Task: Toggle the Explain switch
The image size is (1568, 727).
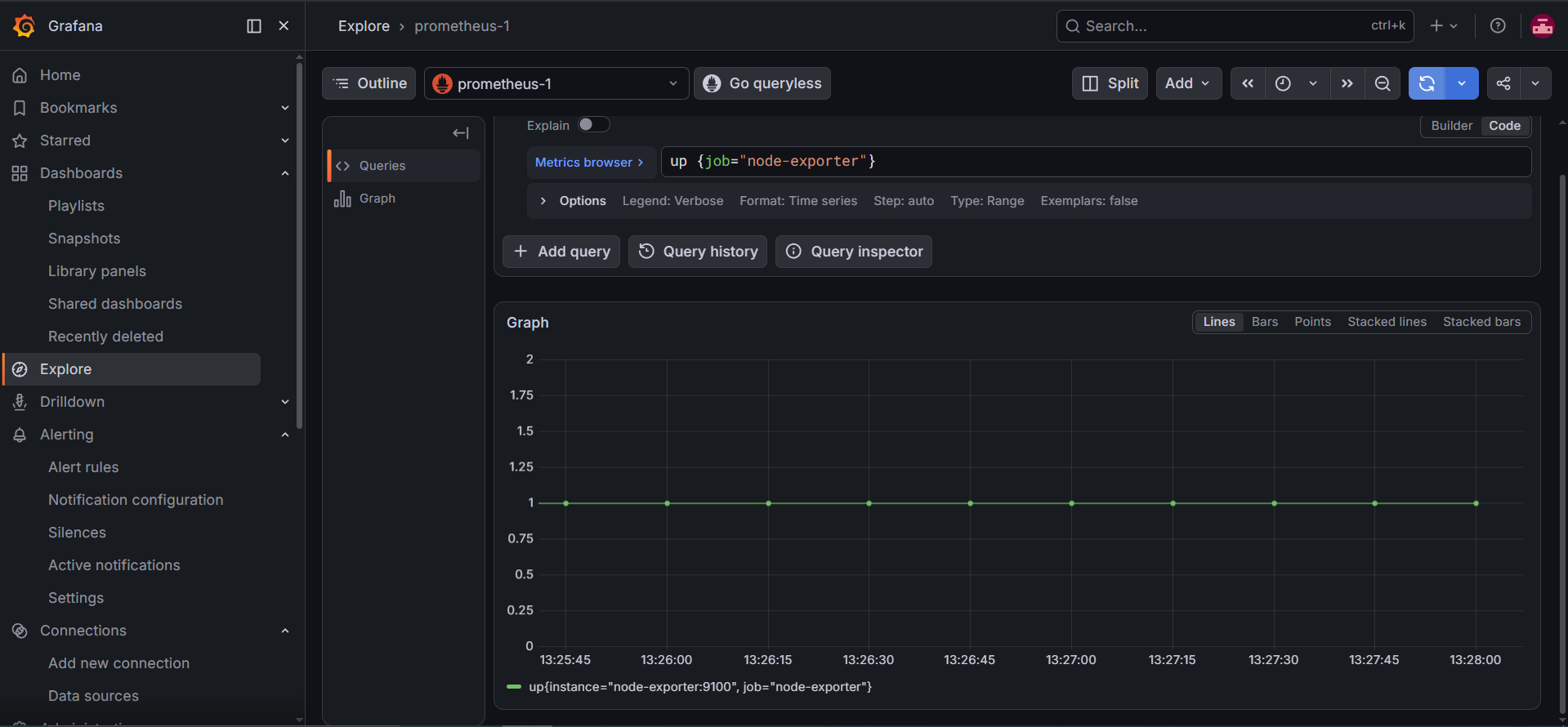Action: click(x=594, y=124)
